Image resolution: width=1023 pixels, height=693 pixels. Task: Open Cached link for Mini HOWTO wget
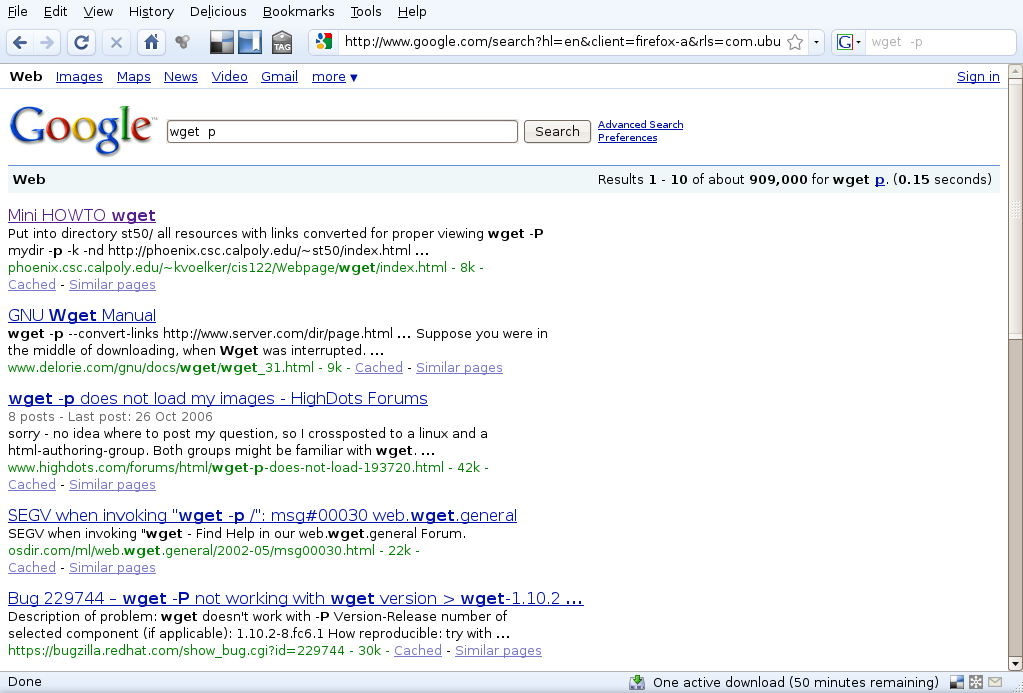[x=32, y=285]
